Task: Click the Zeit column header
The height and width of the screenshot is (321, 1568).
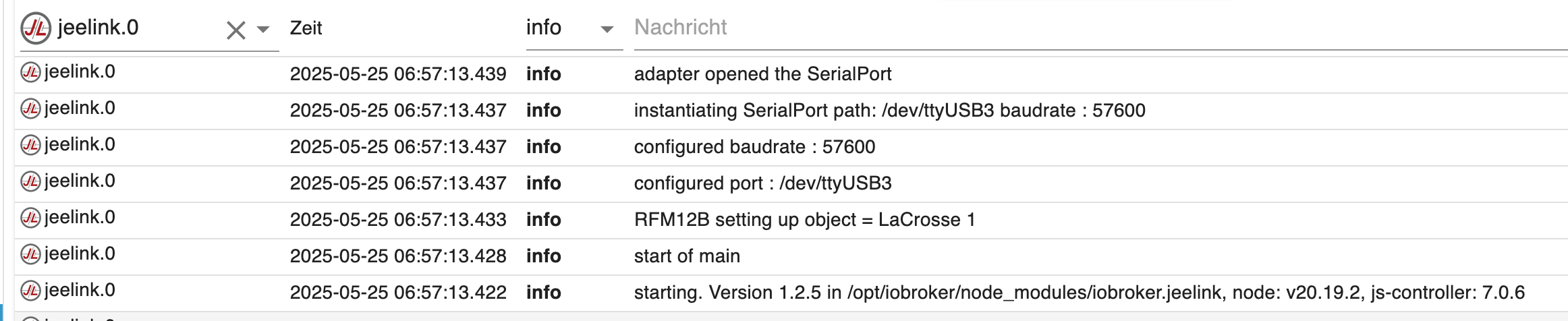Action: coord(306,28)
